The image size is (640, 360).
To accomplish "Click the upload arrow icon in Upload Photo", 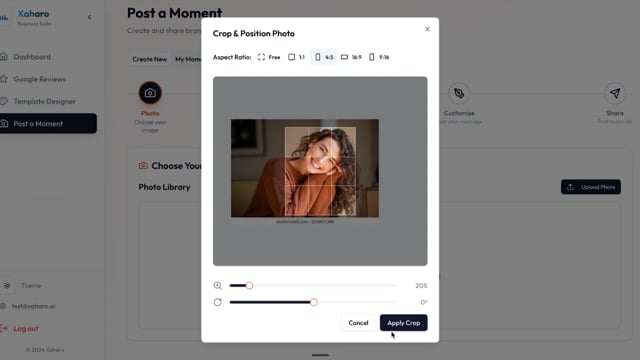I will [571, 187].
